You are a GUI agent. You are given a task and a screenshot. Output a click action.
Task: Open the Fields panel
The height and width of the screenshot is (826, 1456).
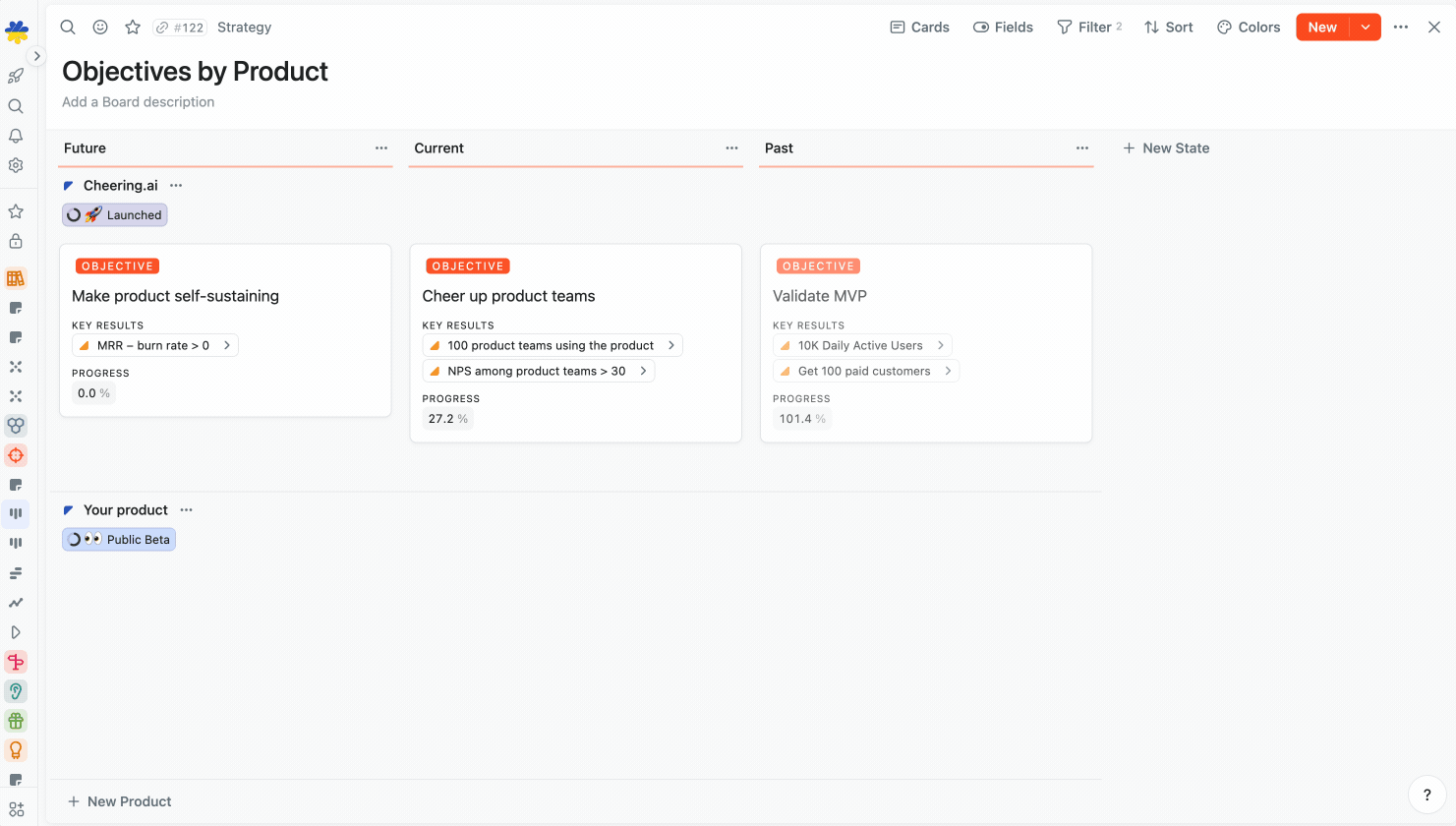(1002, 27)
